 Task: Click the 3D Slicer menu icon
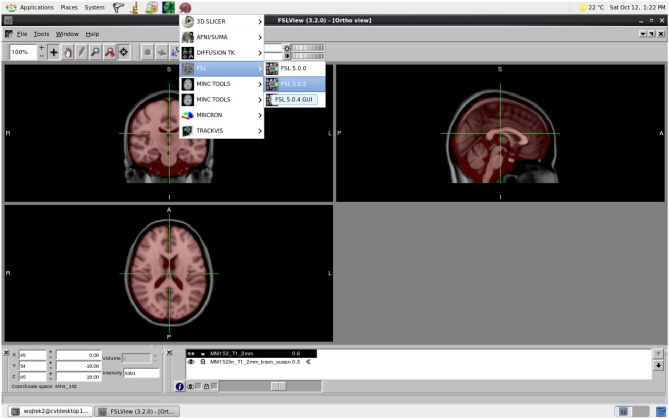[x=187, y=21]
